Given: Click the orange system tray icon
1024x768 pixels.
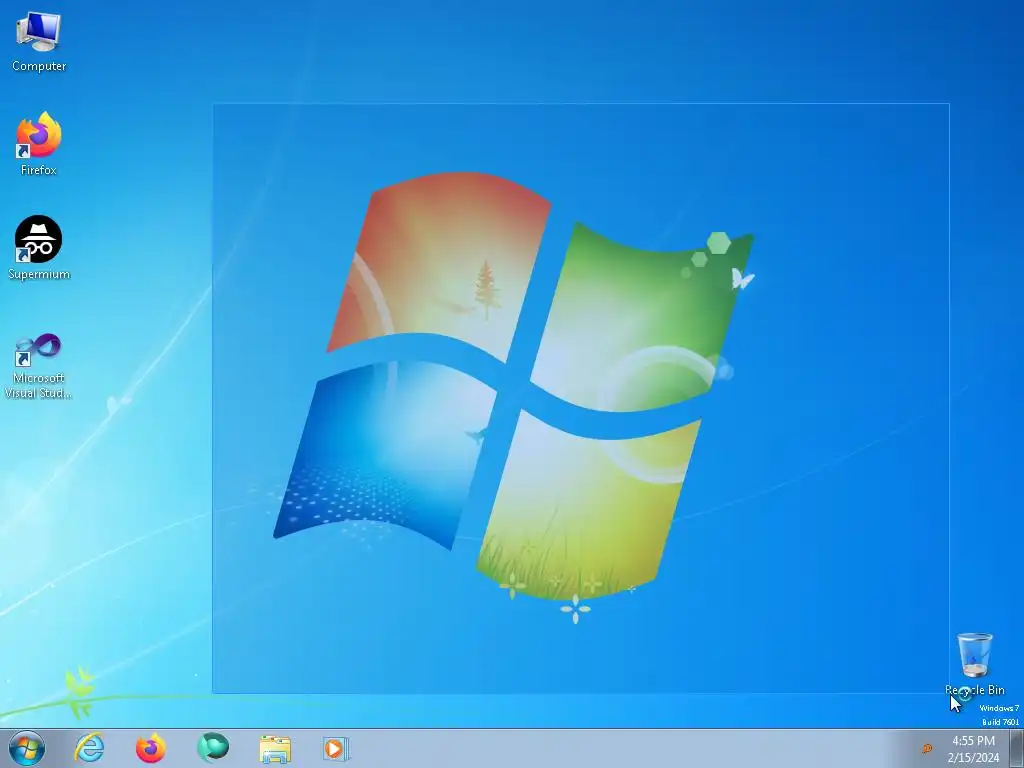Looking at the screenshot, I should coord(927,749).
